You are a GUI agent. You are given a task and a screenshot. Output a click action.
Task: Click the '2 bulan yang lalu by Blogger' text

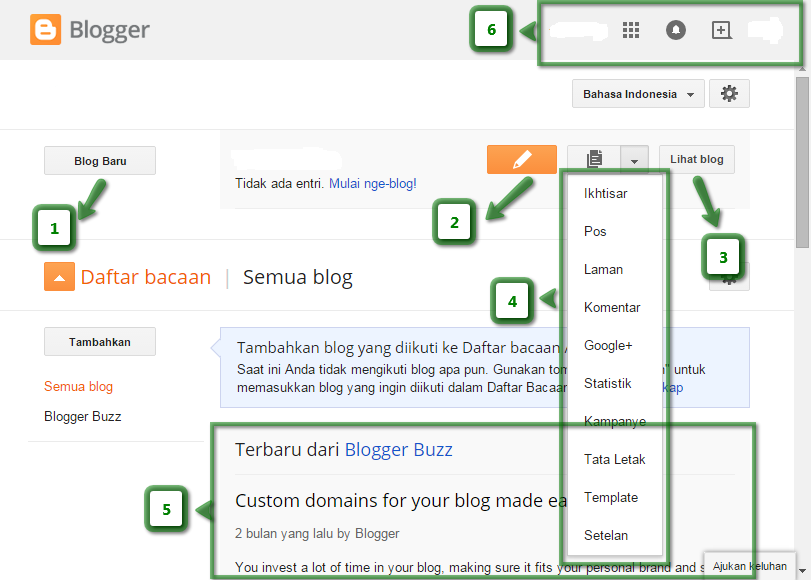point(317,533)
